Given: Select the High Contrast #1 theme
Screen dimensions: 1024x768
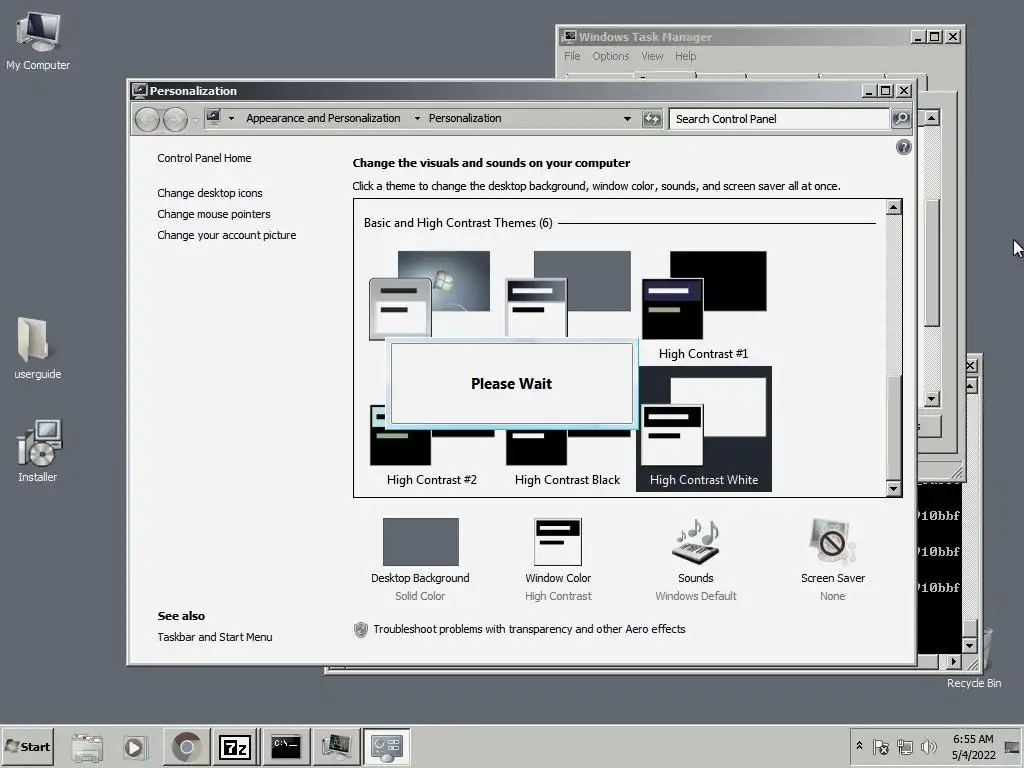Looking at the screenshot, I should (x=703, y=306).
